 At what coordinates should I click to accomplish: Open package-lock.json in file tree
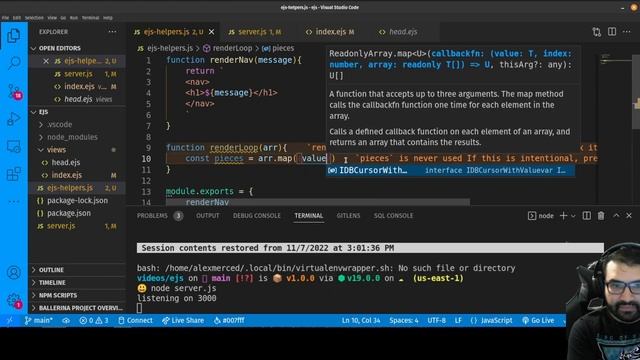click(x=78, y=201)
